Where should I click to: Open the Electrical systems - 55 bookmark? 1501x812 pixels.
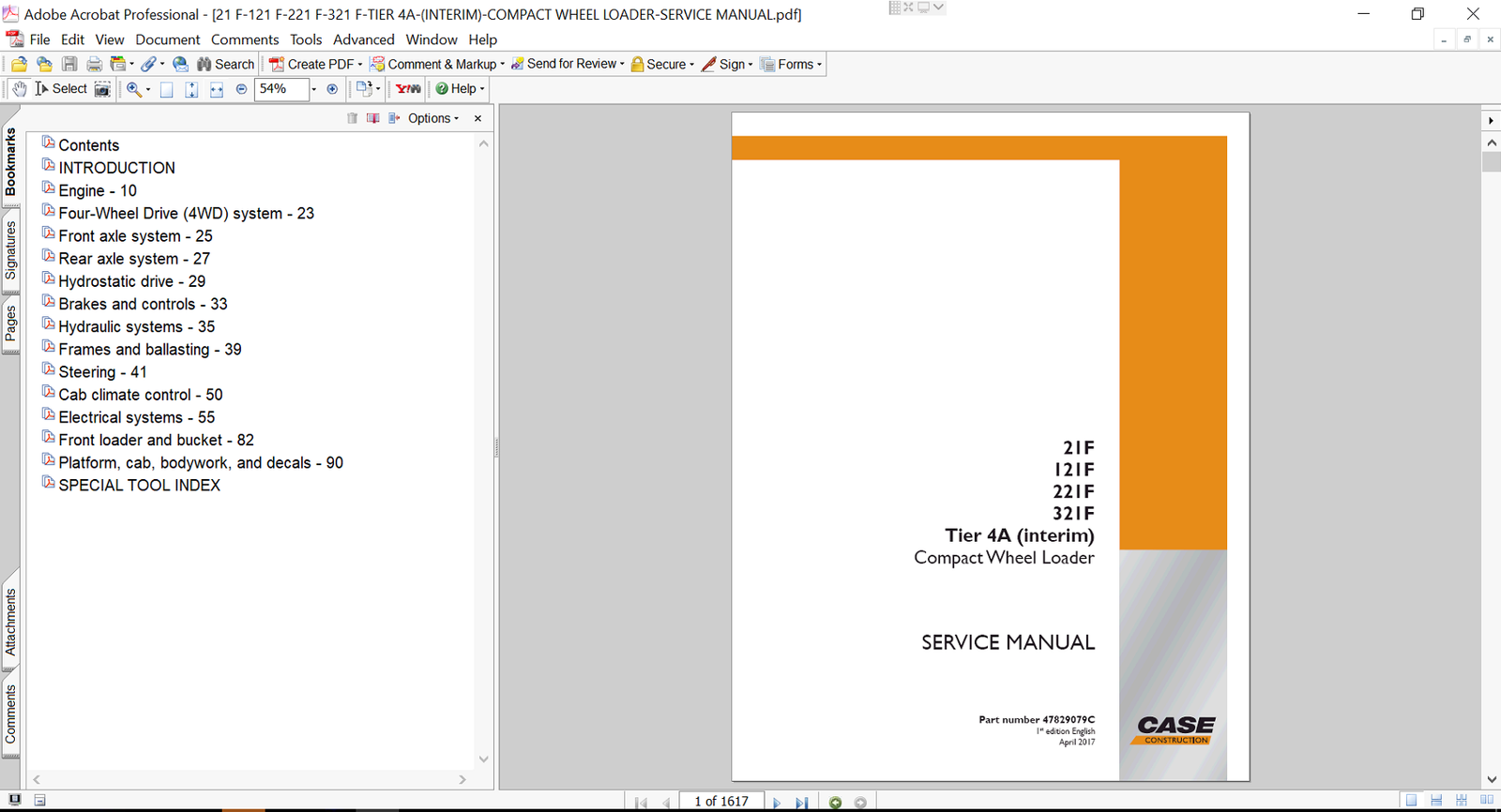pos(136,417)
